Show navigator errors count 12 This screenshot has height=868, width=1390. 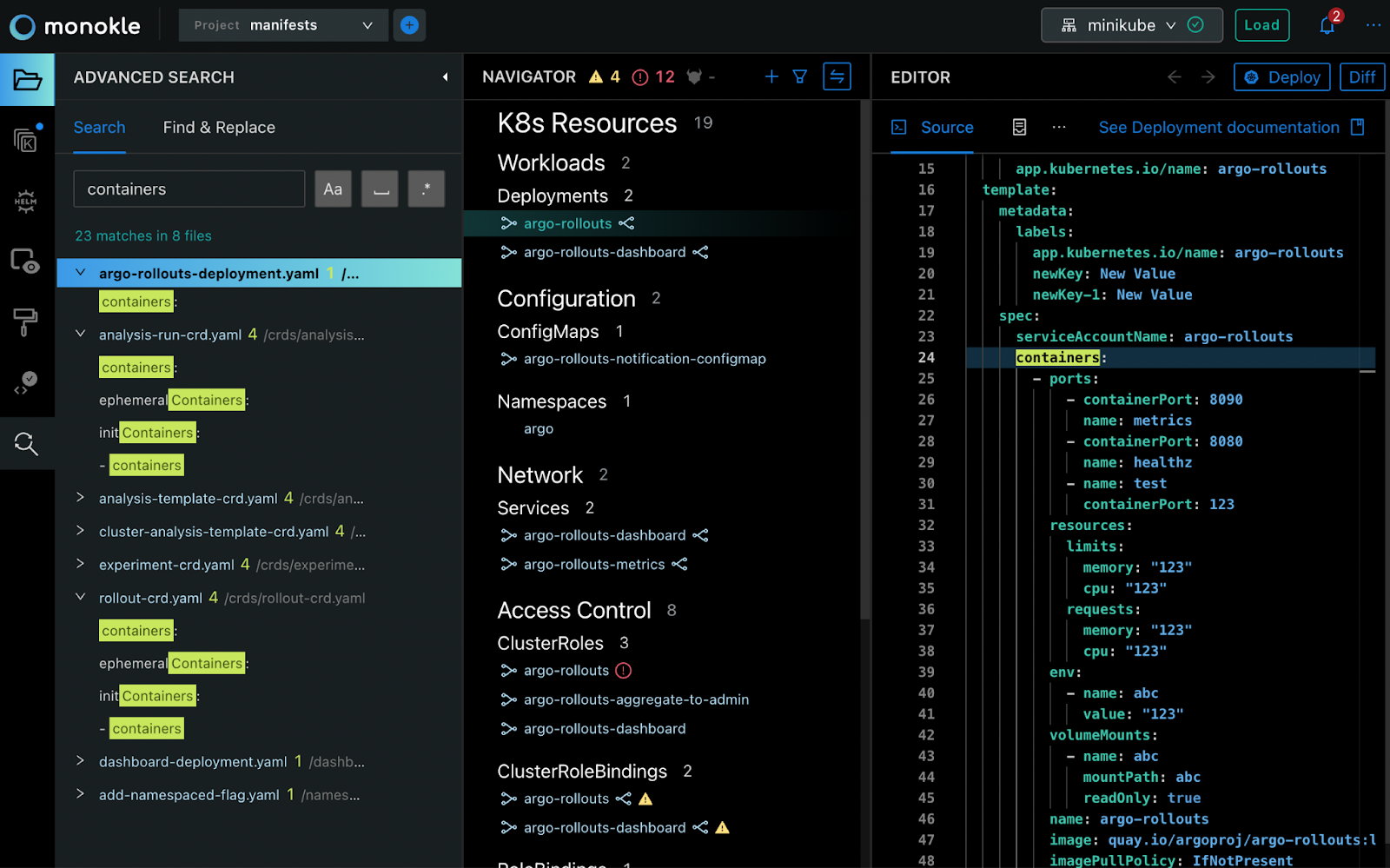[653, 76]
